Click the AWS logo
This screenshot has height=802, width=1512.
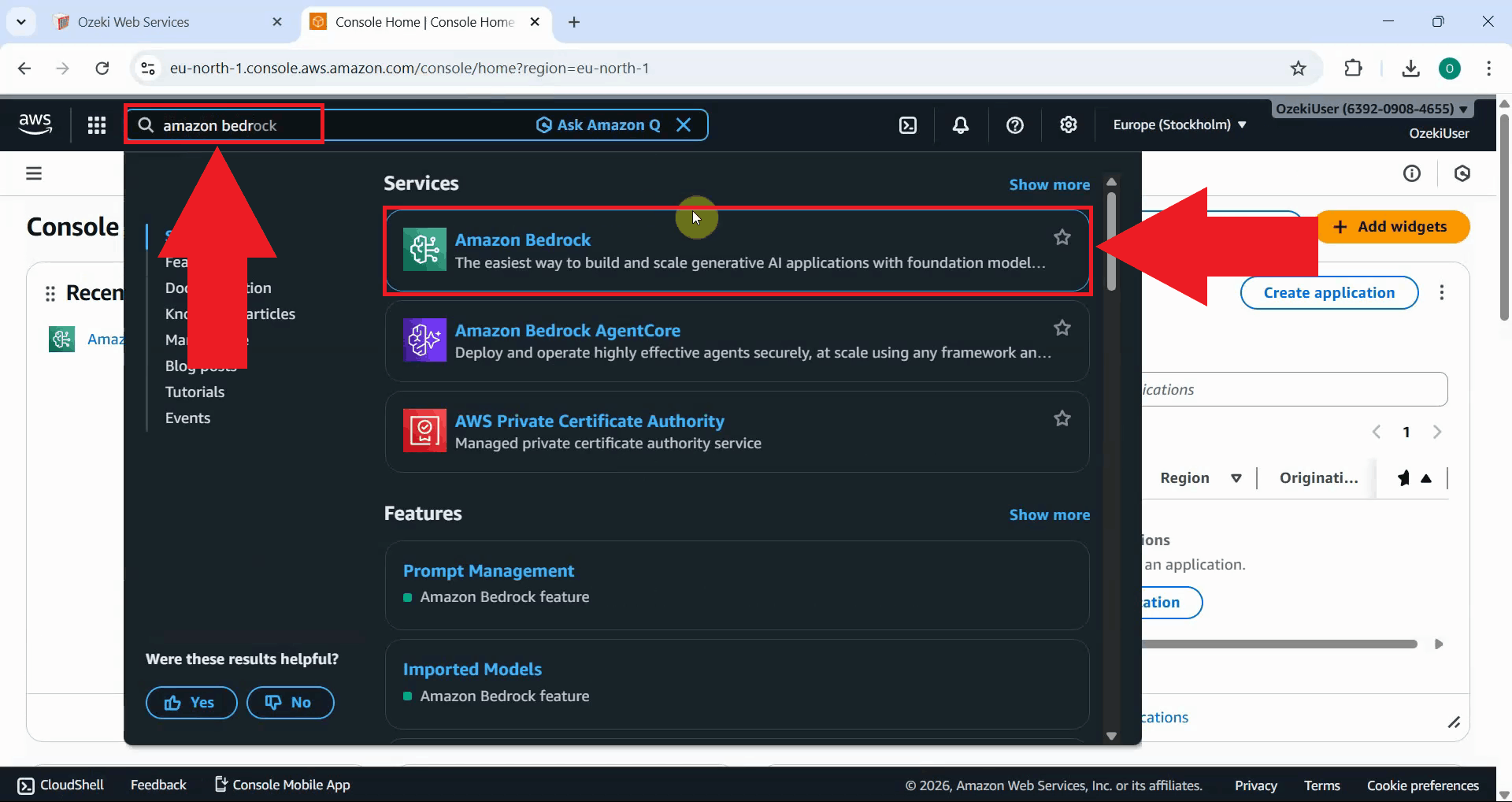pyautogui.click(x=35, y=124)
